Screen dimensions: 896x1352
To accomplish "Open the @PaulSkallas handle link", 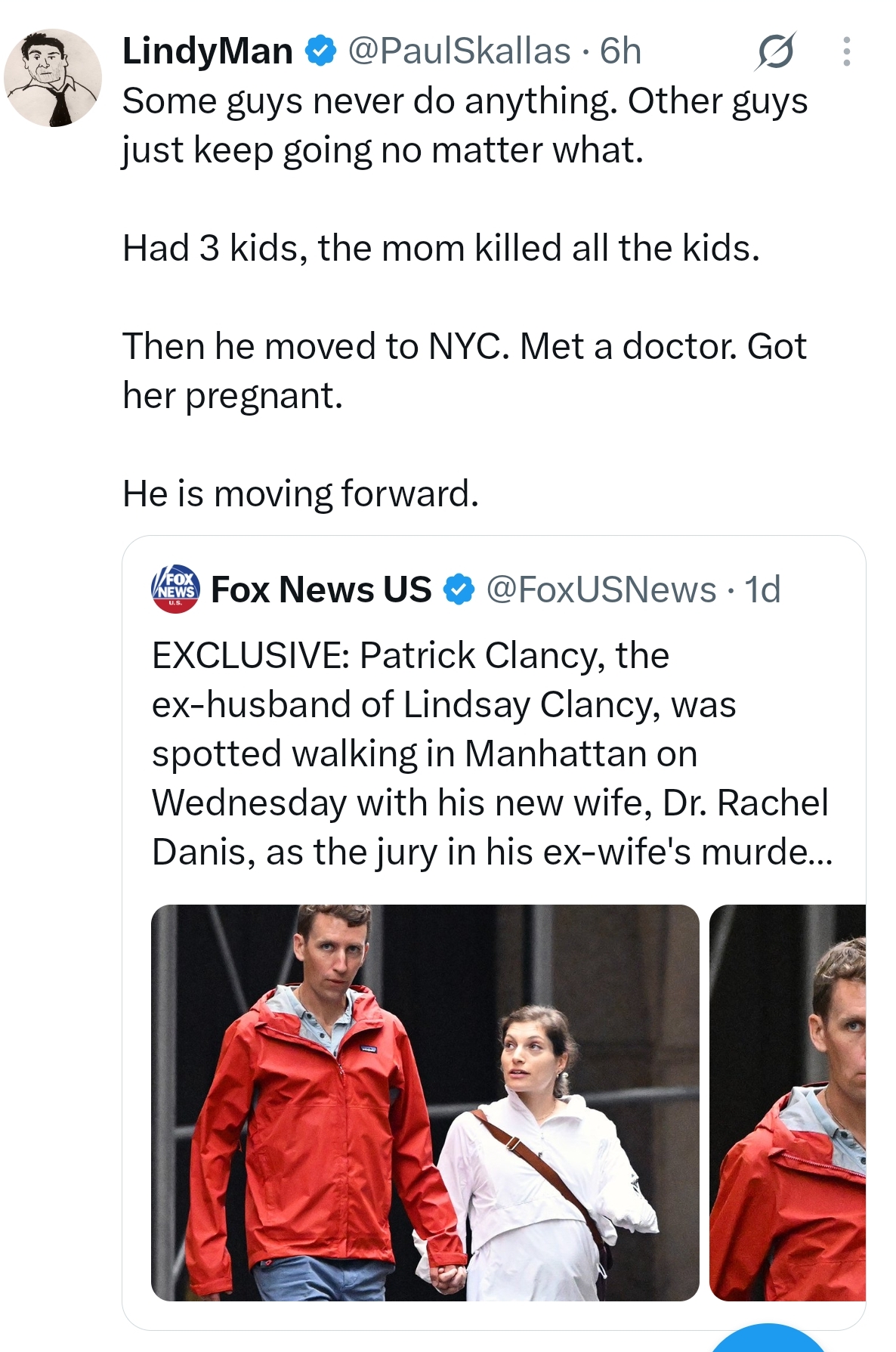I will 459,51.
